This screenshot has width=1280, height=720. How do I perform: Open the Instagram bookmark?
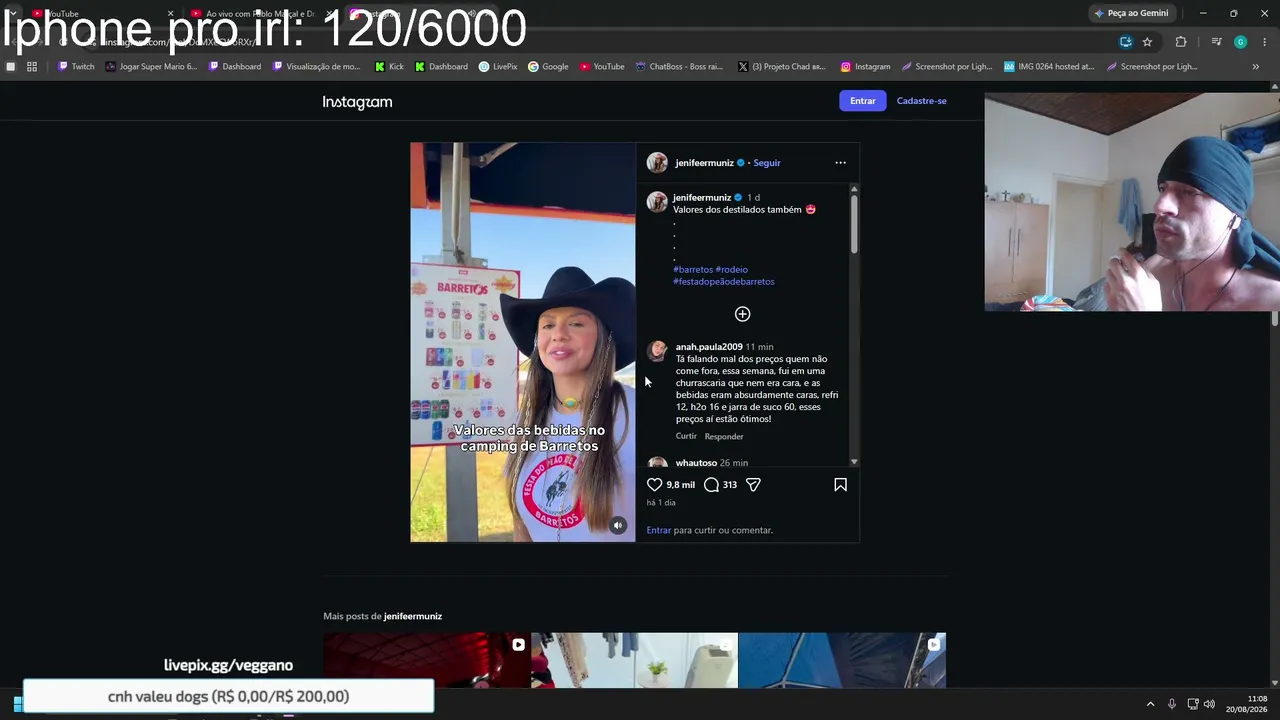865,67
